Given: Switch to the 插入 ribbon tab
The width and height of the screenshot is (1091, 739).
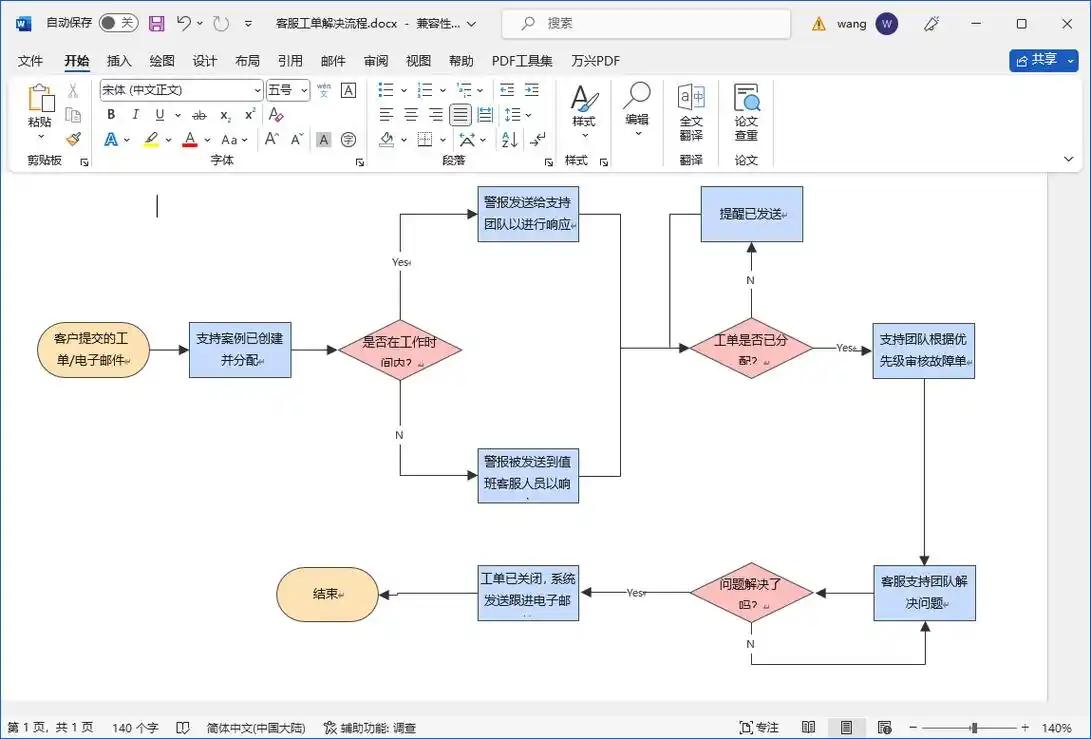Looking at the screenshot, I should (119, 61).
